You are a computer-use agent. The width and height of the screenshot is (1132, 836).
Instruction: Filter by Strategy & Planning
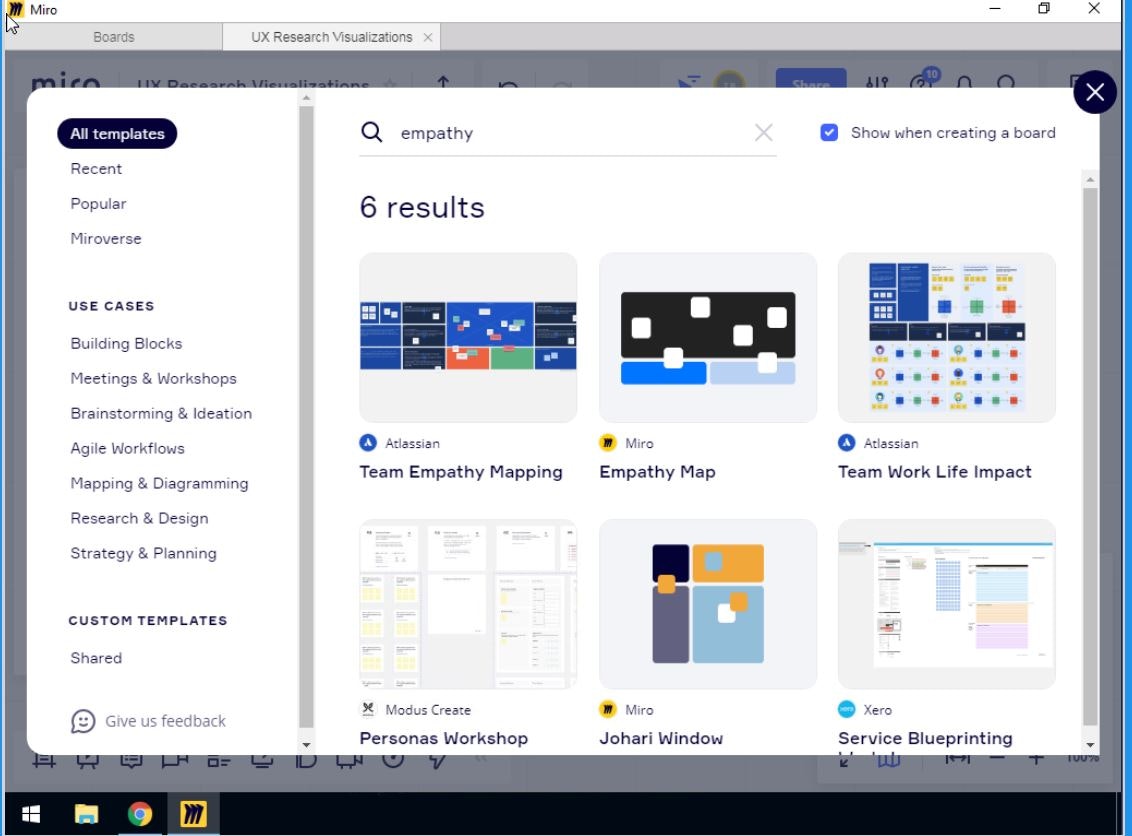pos(143,553)
